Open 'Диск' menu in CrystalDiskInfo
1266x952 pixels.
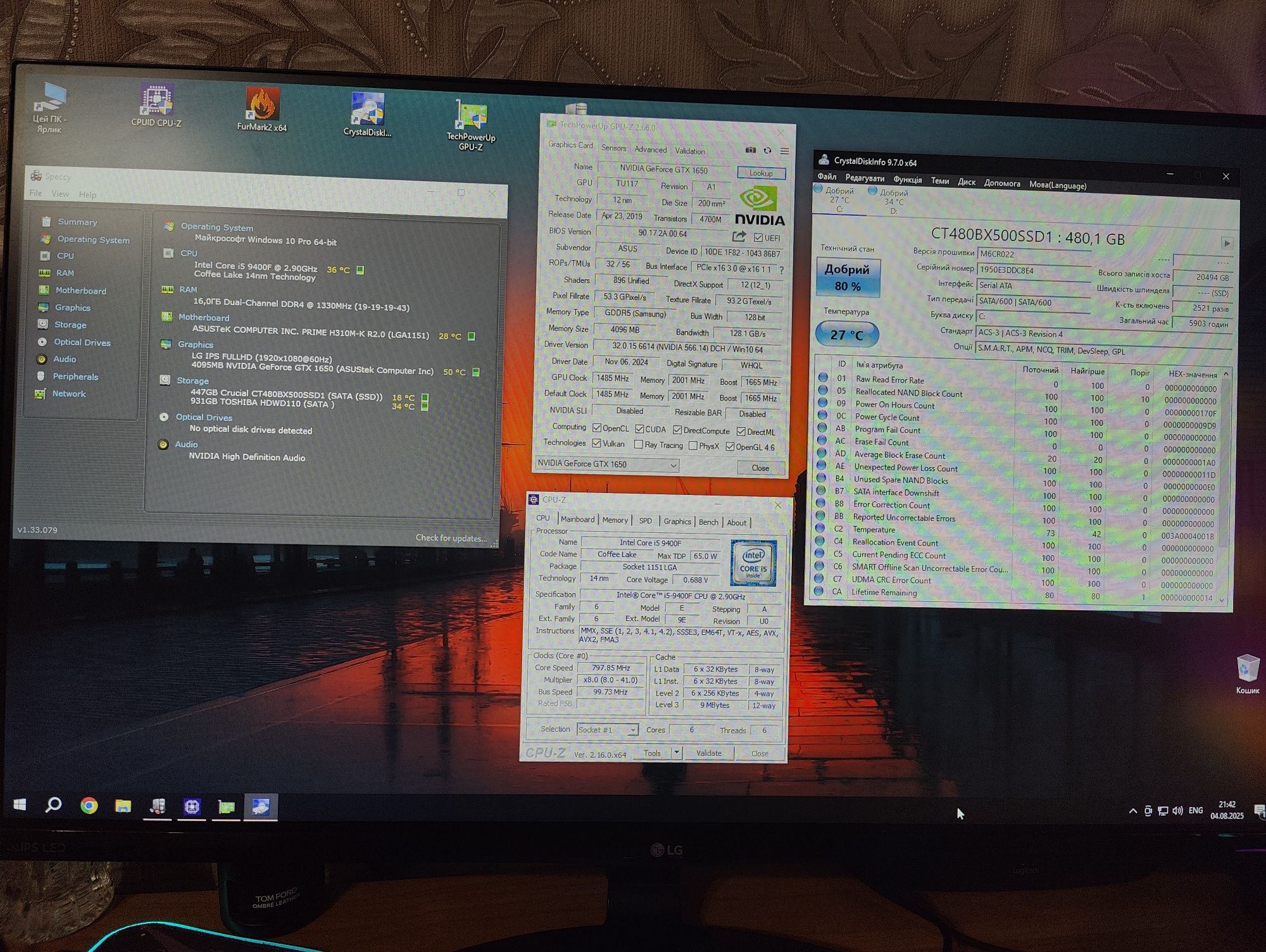967,182
